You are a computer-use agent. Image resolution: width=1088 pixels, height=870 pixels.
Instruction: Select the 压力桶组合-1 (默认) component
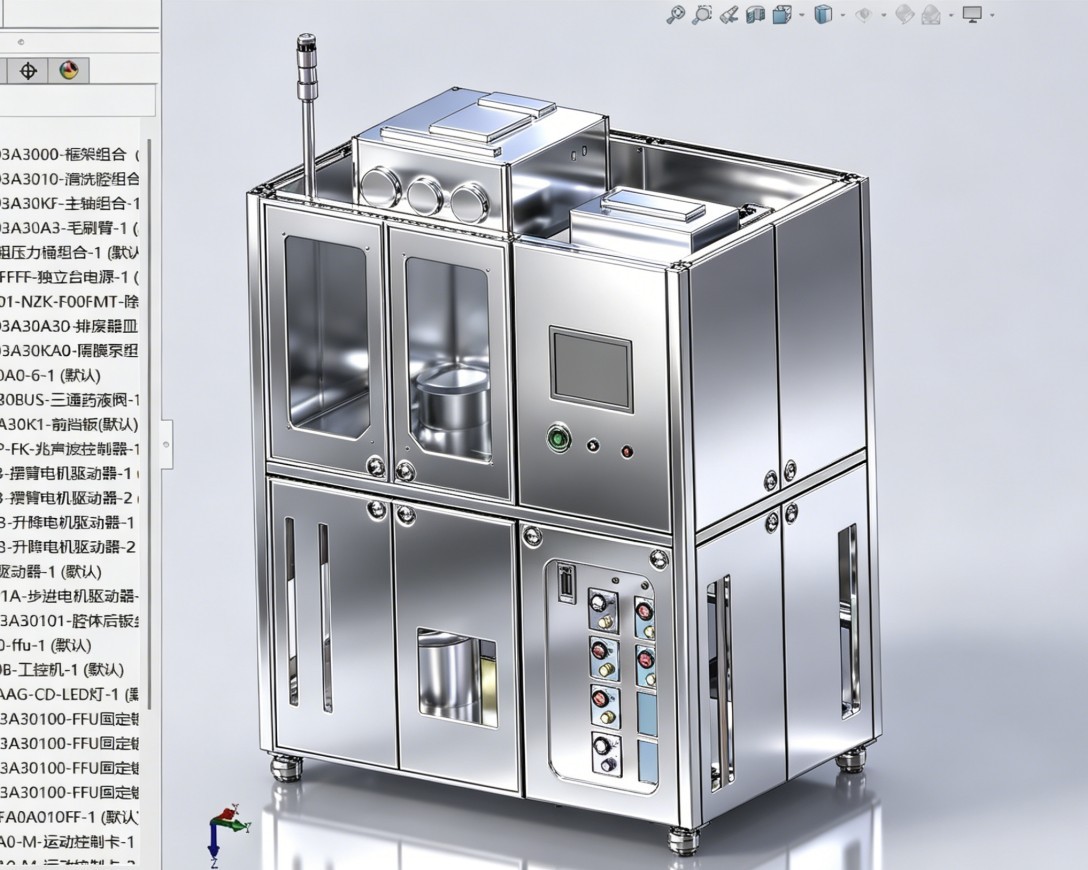coord(69,253)
